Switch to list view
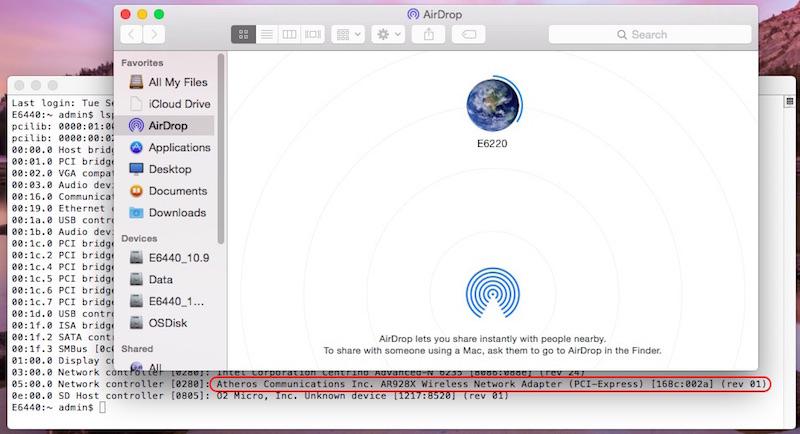Image resolution: width=800 pixels, height=434 pixels. point(267,34)
